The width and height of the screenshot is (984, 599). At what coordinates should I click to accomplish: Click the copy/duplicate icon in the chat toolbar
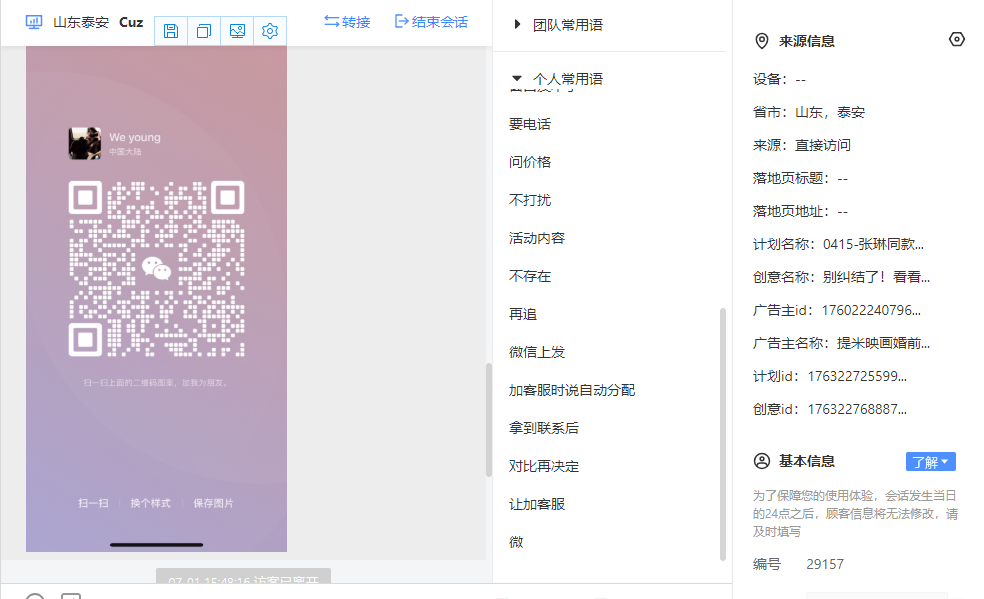pyautogui.click(x=204, y=31)
